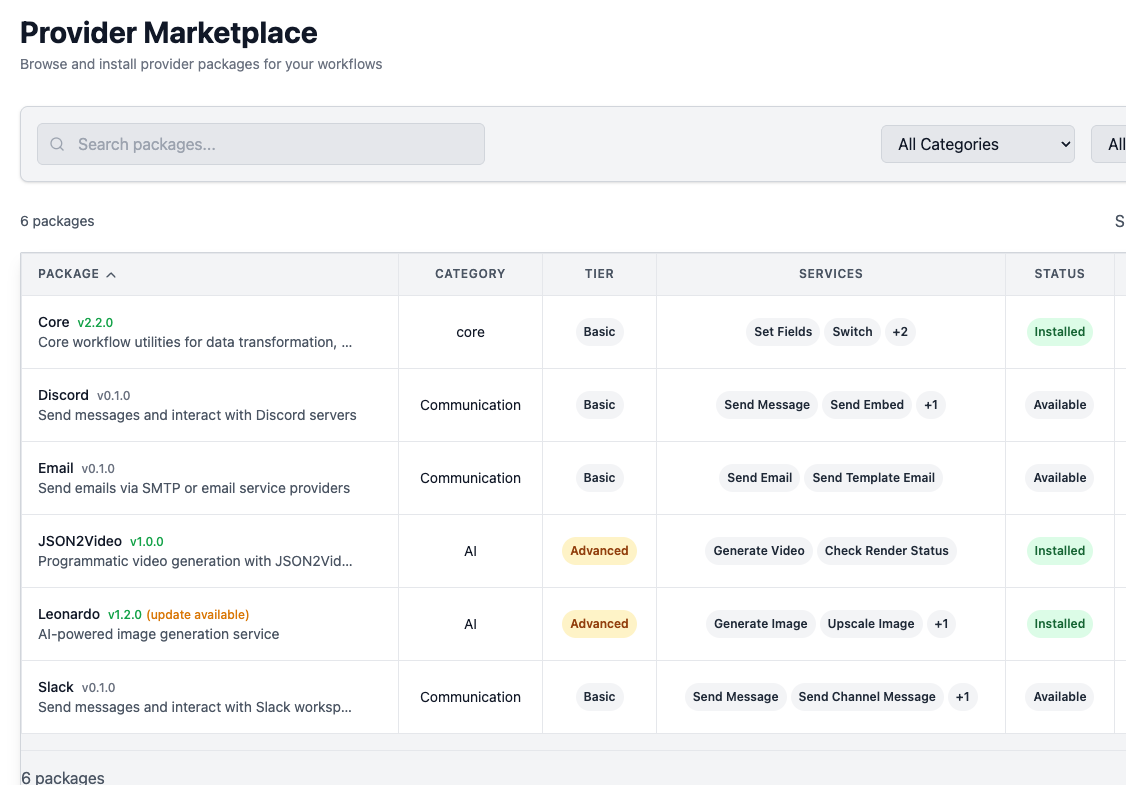The image size is (1126, 785).
Task: Click the TIER column header
Action: coord(599,273)
